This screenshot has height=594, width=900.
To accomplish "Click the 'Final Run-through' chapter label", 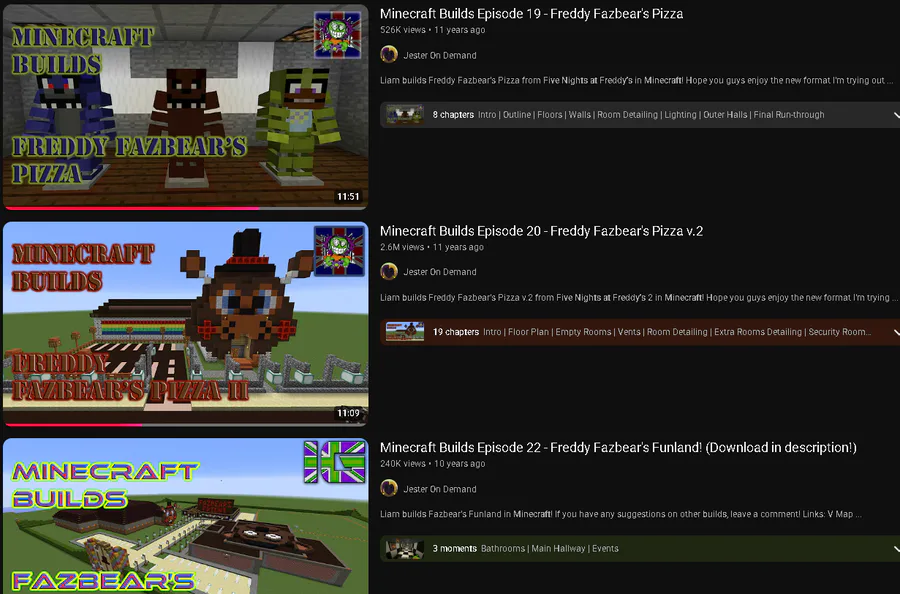I will [789, 115].
